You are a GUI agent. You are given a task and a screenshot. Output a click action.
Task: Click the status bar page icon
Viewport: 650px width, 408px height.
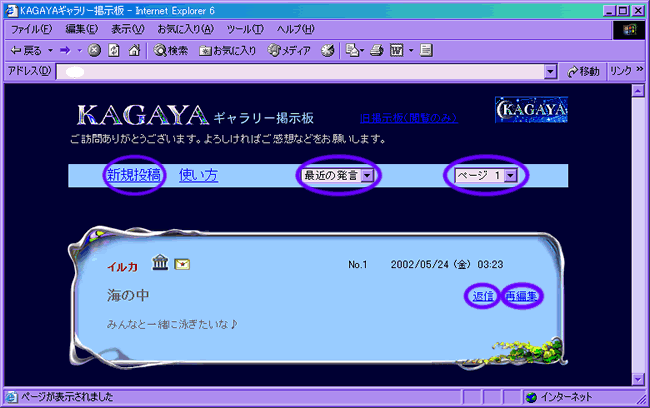11,397
